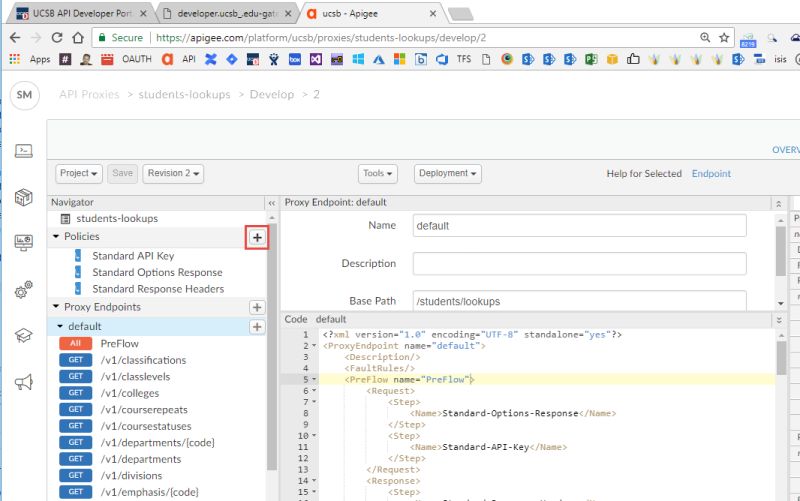Click the greyed-out Save button
Viewport: 800px width, 501px height.
pos(122,173)
